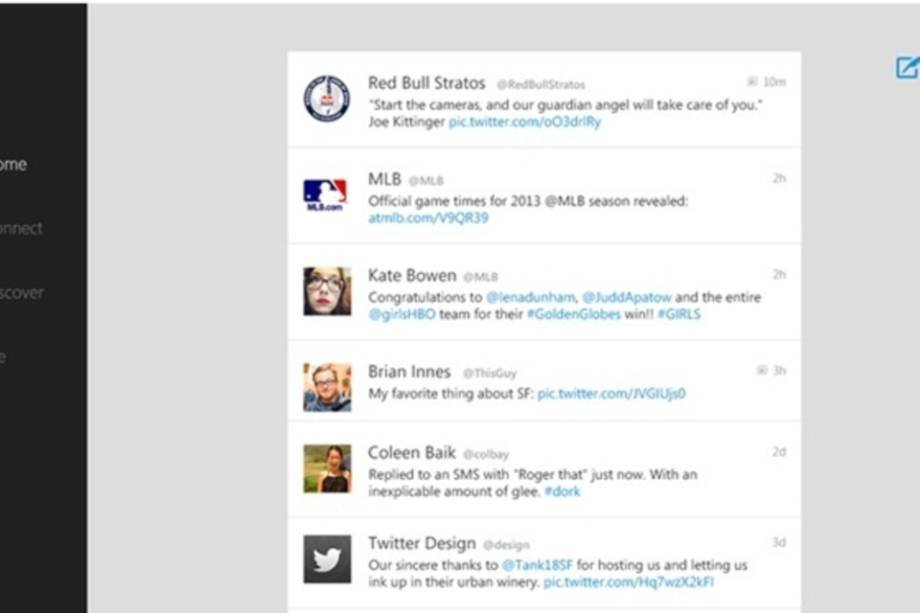Click the 2d timestamp on Coleen Baik's tweet
The width and height of the screenshot is (920, 613).
coord(779,452)
